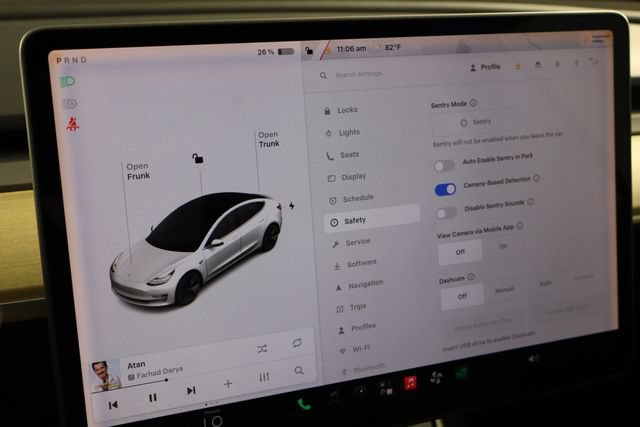Screen dimensions: 640x427
Task: Tap the volume speaker icon
Action: tap(533, 359)
